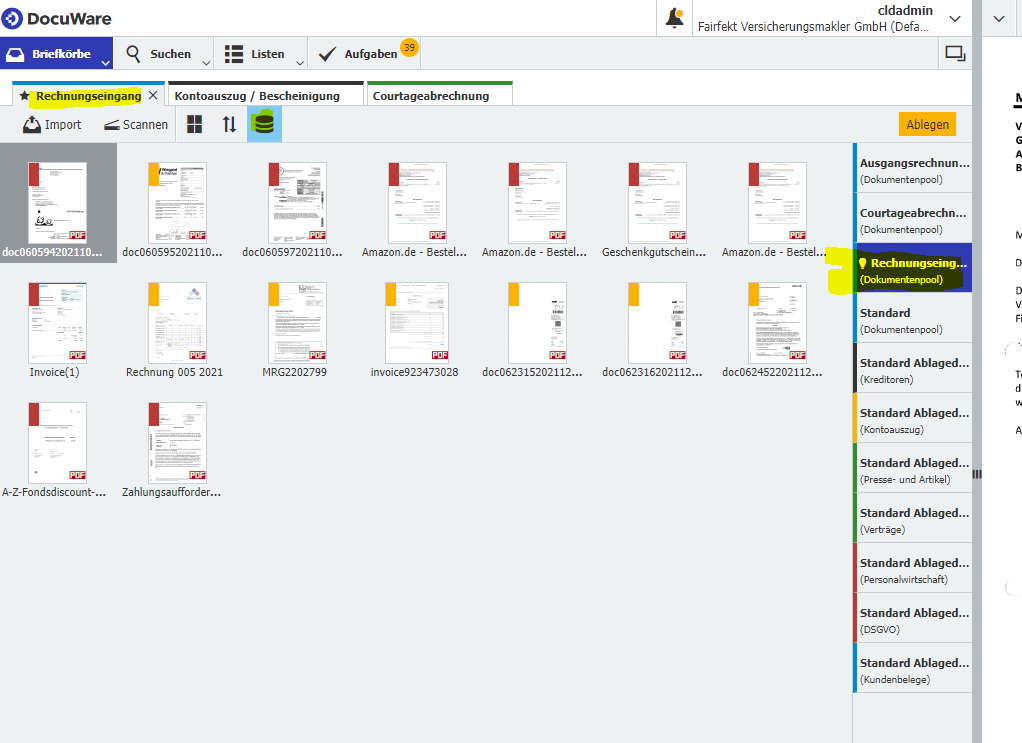Click the thumbnail grid view icon
This screenshot has height=743, width=1022.
click(195, 124)
